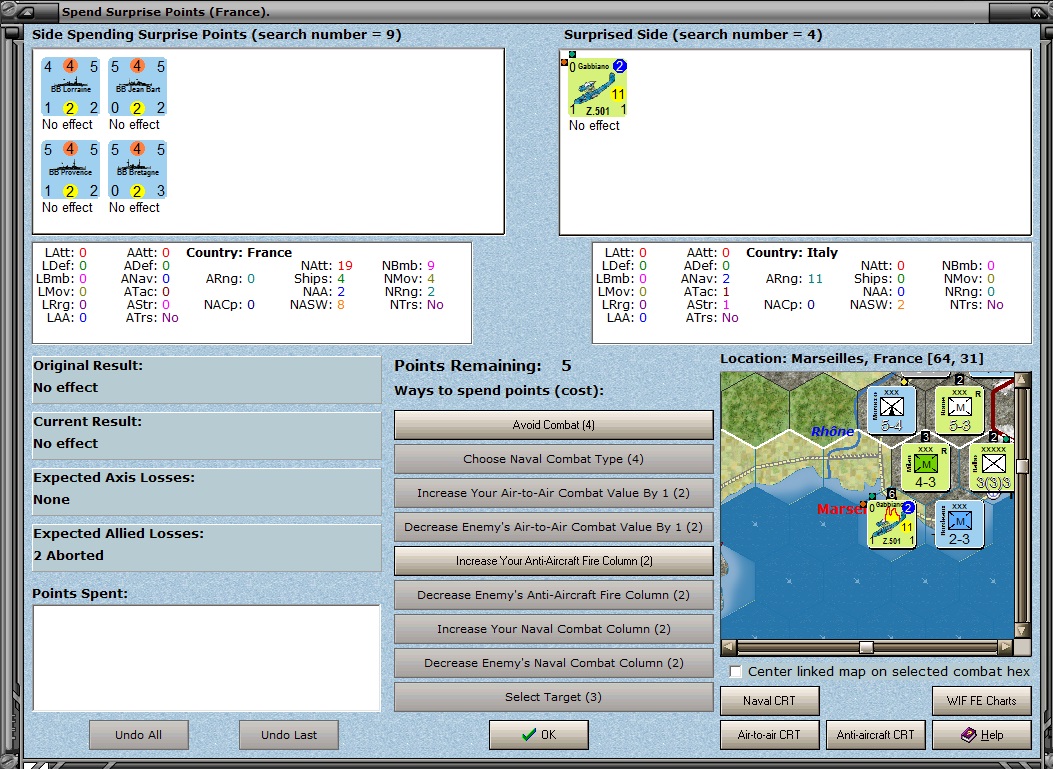
Task: Decrease Enemy's Anti-Aircraft Fire Column
Action: 553,595
